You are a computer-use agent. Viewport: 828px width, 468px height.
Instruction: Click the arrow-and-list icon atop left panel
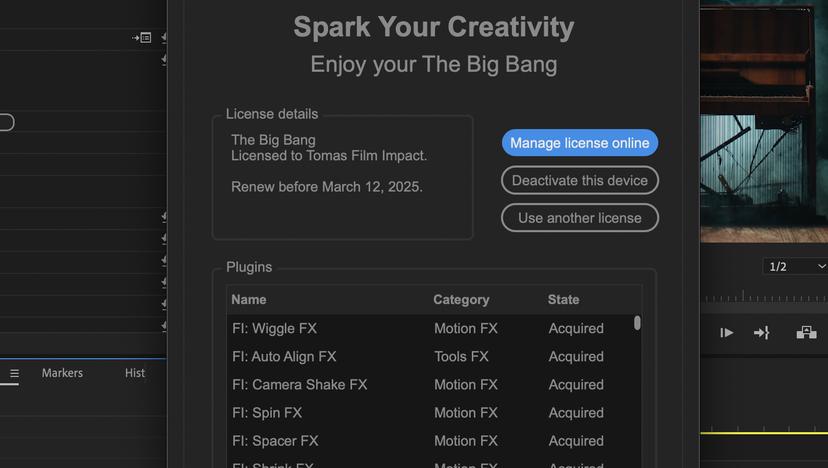[142, 38]
